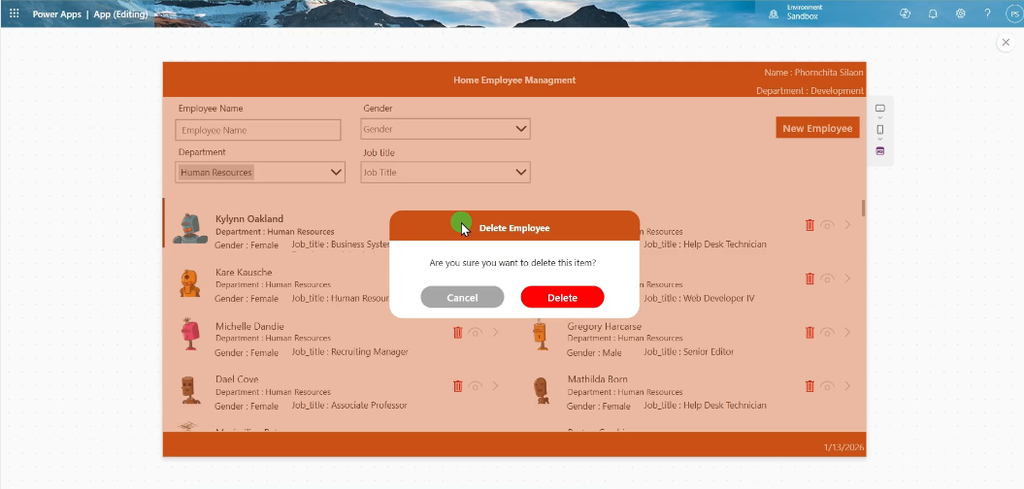Click the 'Name : Phornchita Silaon' header text
Image resolution: width=1024 pixels, height=489 pixels.
coord(814,72)
